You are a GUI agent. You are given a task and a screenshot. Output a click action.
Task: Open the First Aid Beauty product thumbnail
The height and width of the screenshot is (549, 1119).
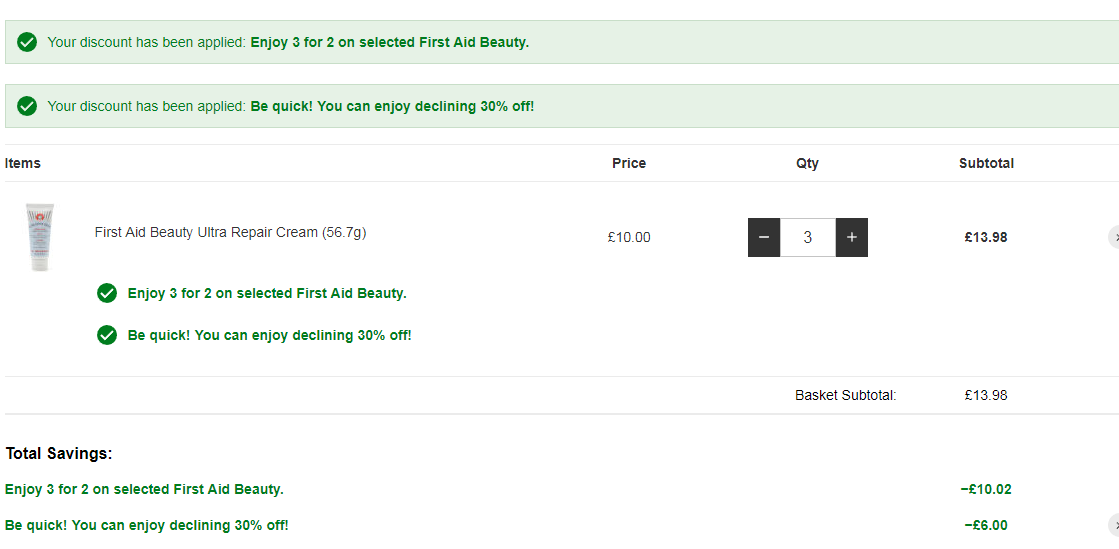coord(40,237)
